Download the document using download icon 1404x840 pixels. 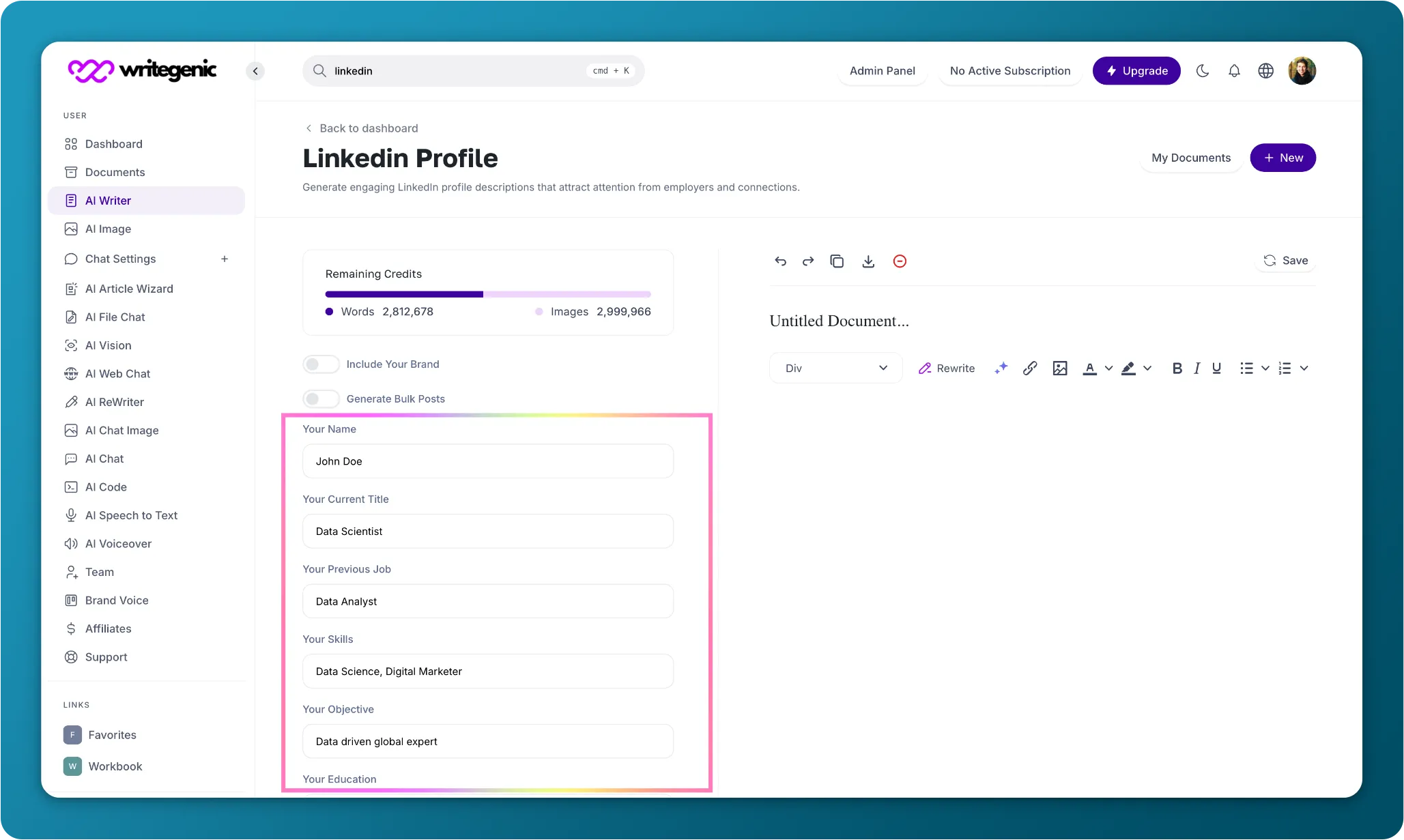coord(868,261)
